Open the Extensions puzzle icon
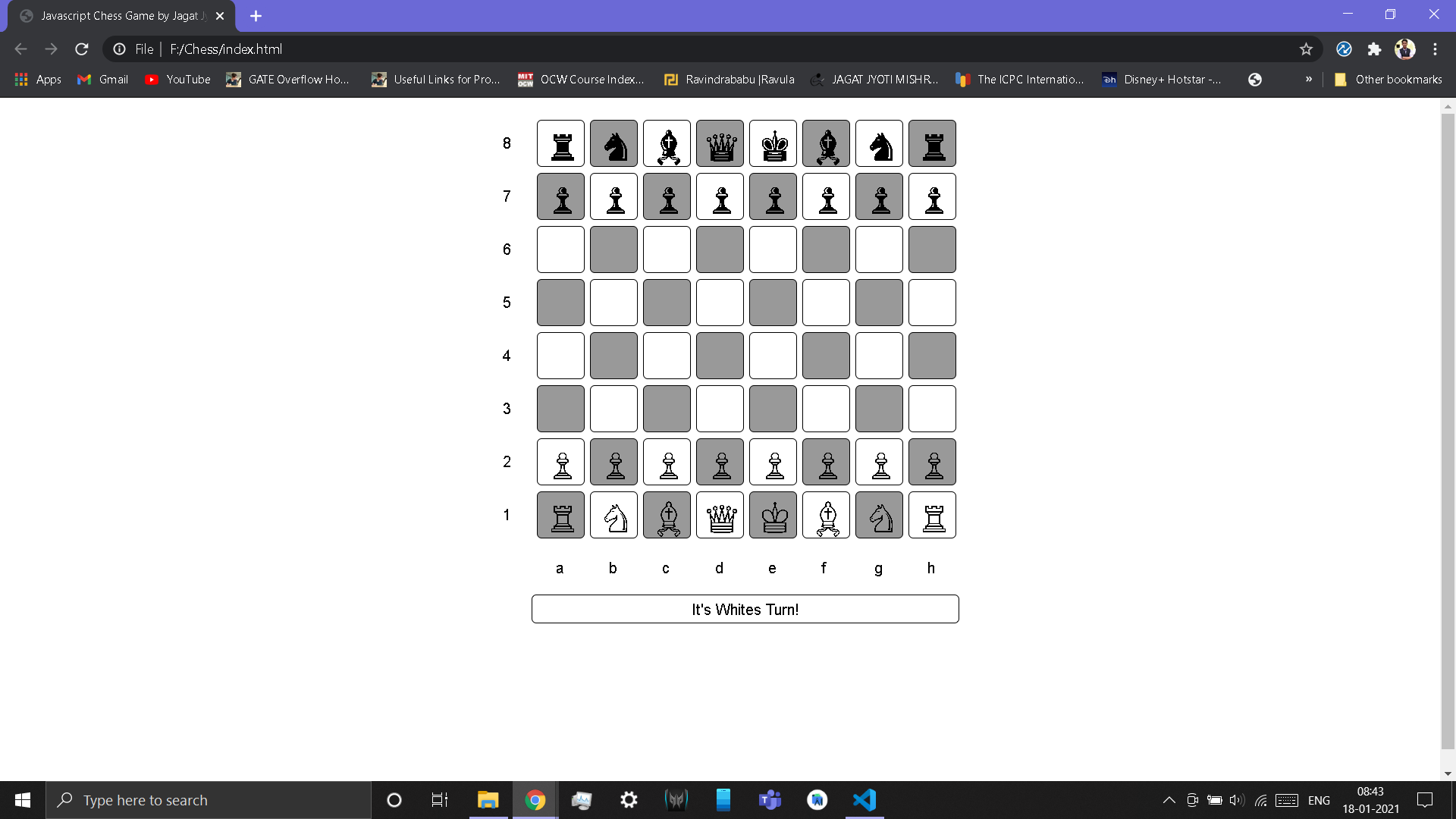The width and height of the screenshot is (1456, 819). (1374, 49)
